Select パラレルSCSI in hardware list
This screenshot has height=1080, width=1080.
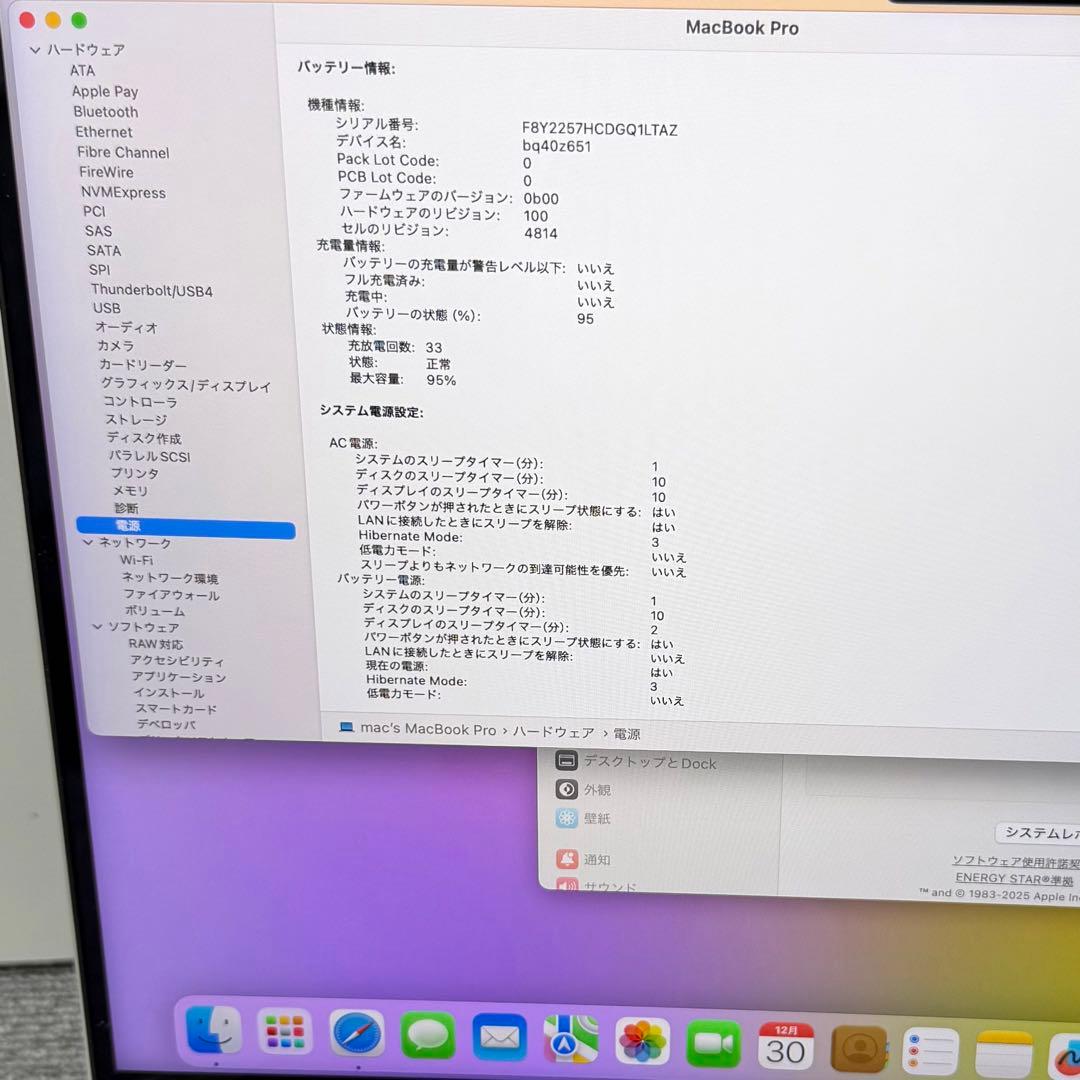pyautogui.click(x=149, y=455)
